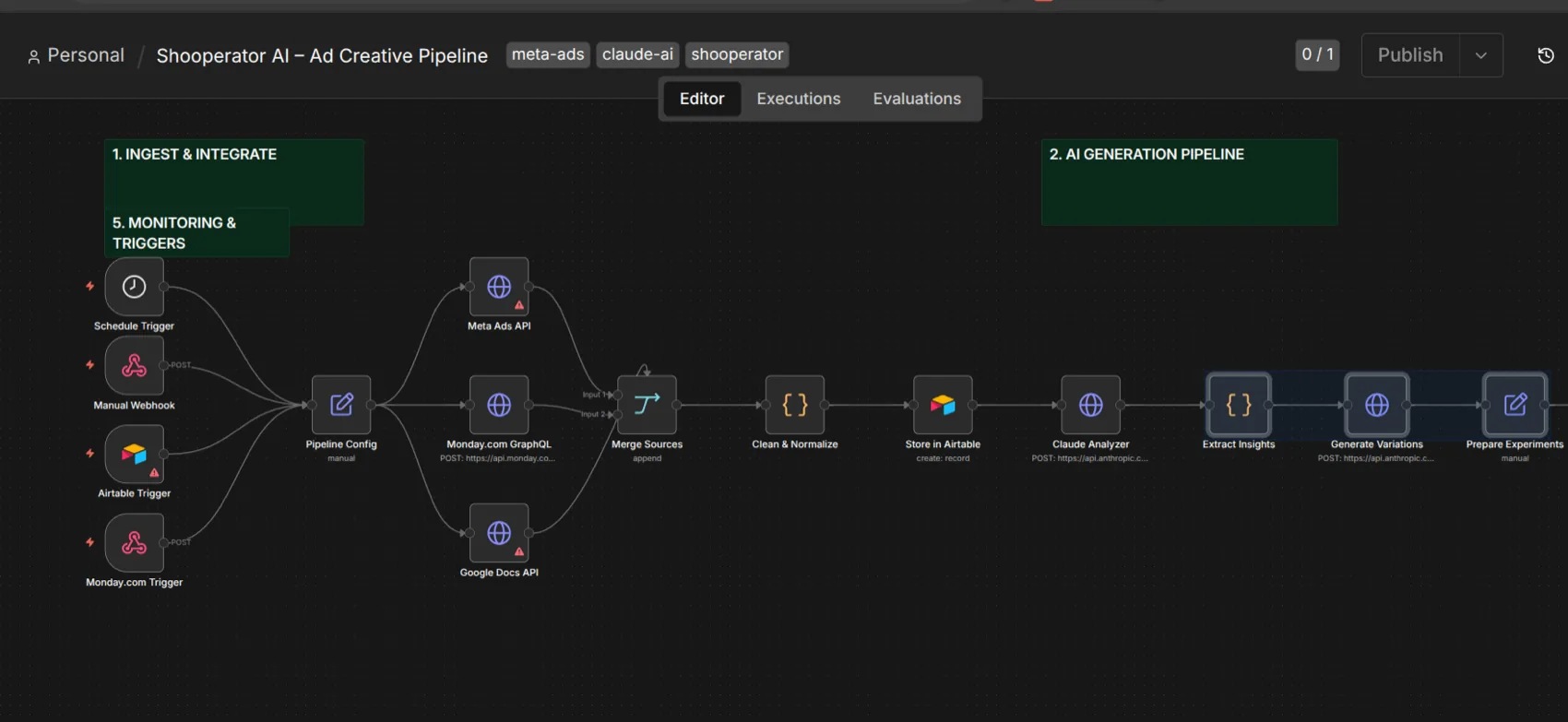Click warning triangle on Meta Ads API node
This screenshot has height=722, width=1568.
click(519, 305)
